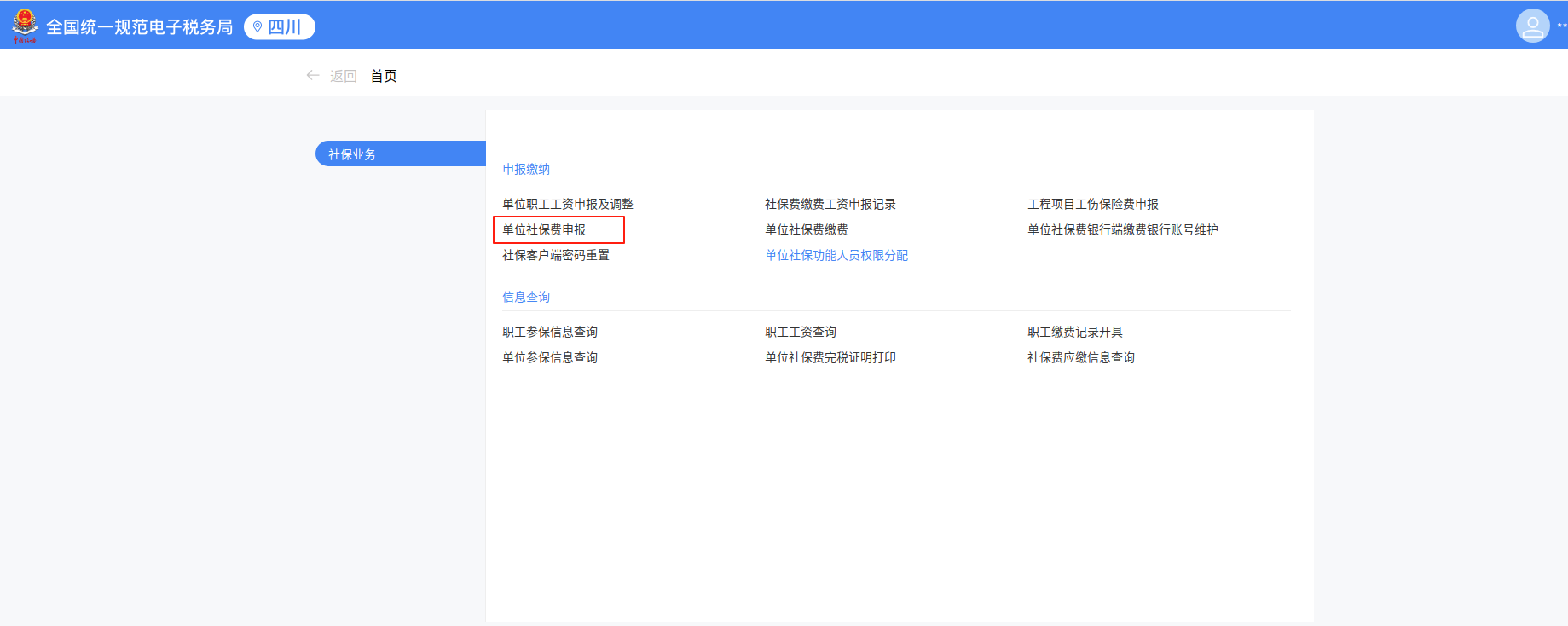The height and width of the screenshot is (626, 1568).
Task: Open 职工缴费记录开具
Action: pos(1074,332)
